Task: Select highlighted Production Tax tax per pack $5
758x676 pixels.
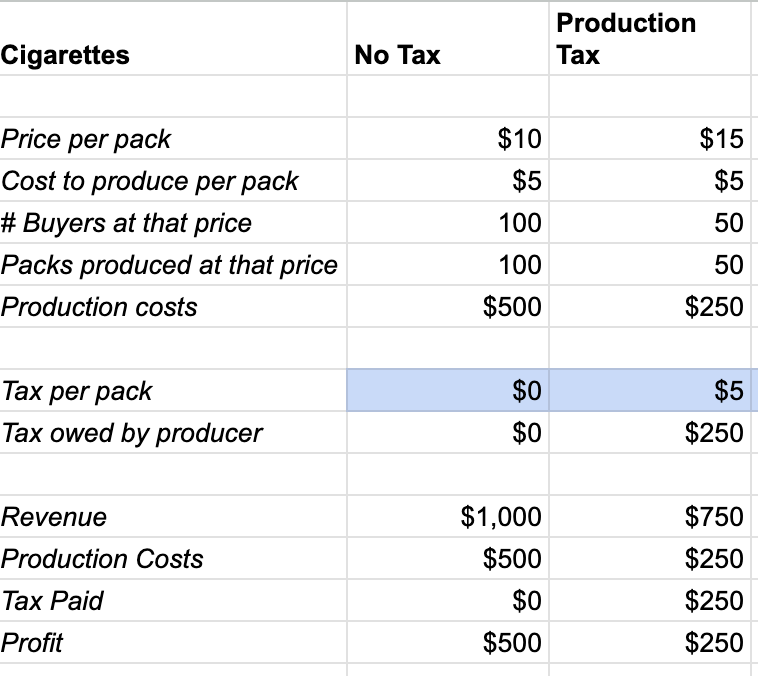Action: click(x=650, y=390)
